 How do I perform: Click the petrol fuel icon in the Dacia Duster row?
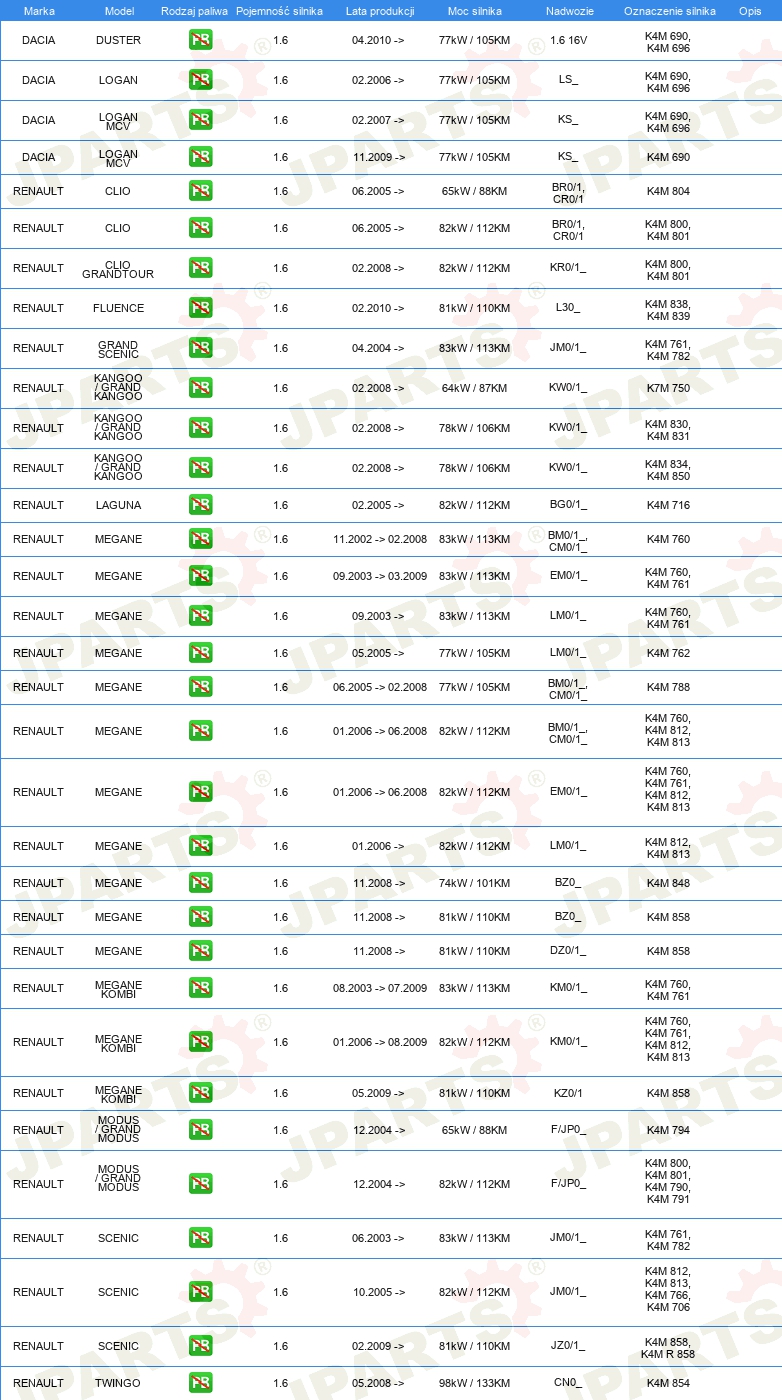point(200,40)
